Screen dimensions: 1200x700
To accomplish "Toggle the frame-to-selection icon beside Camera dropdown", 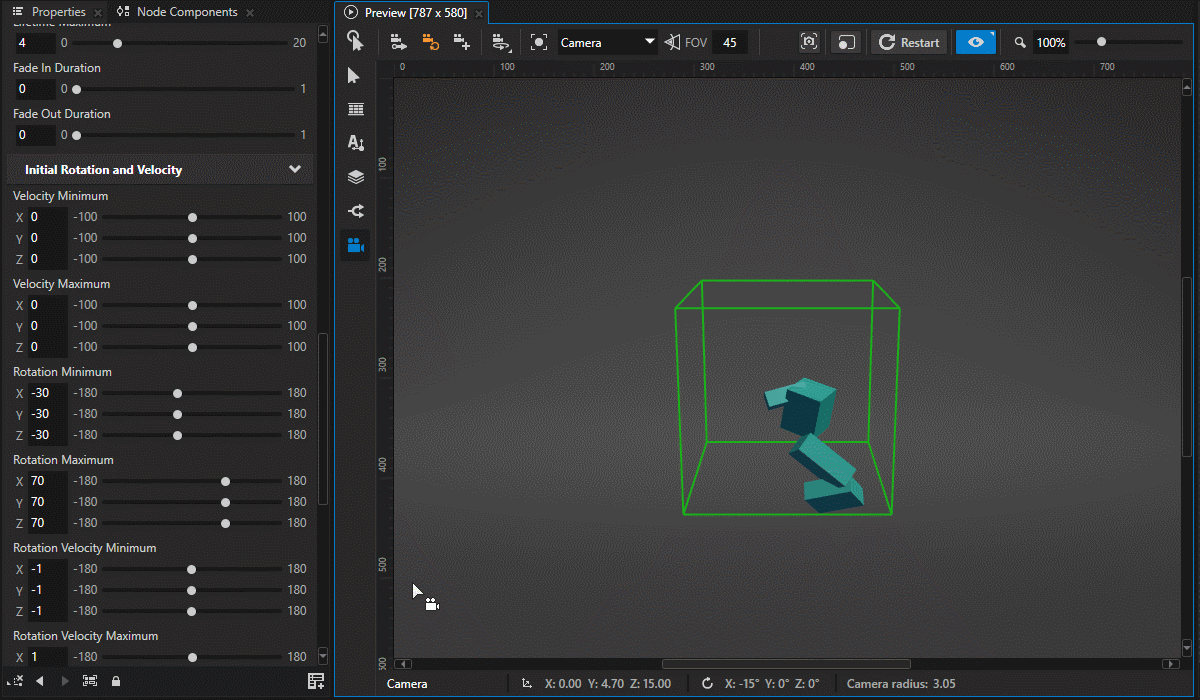I will [x=539, y=42].
